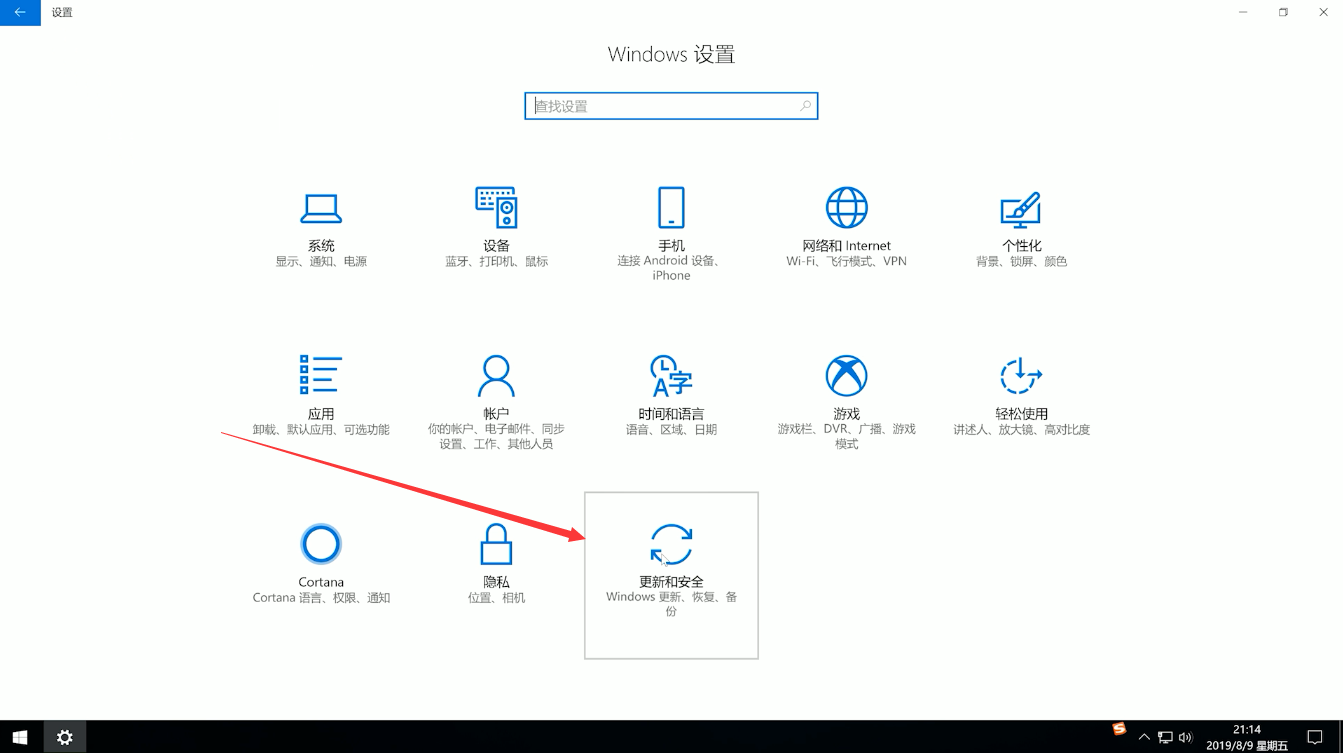Image resolution: width=1343 pixels, height=753 pixels.
Task: Minimize the 设置 window
Action: [x=1243, y=12]
